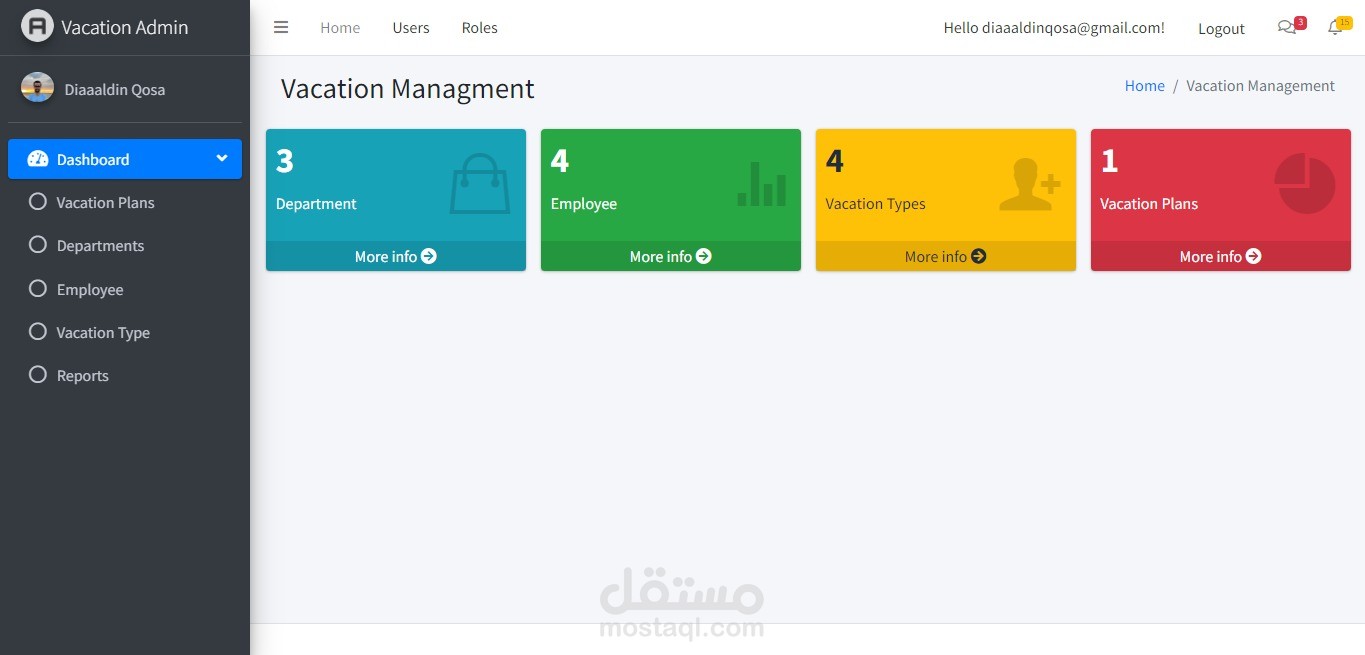Collapse the Dashboard menu via its chevron
This screenshot has width=1365, height=655.
pyautogui.click(x=221, y=158)
